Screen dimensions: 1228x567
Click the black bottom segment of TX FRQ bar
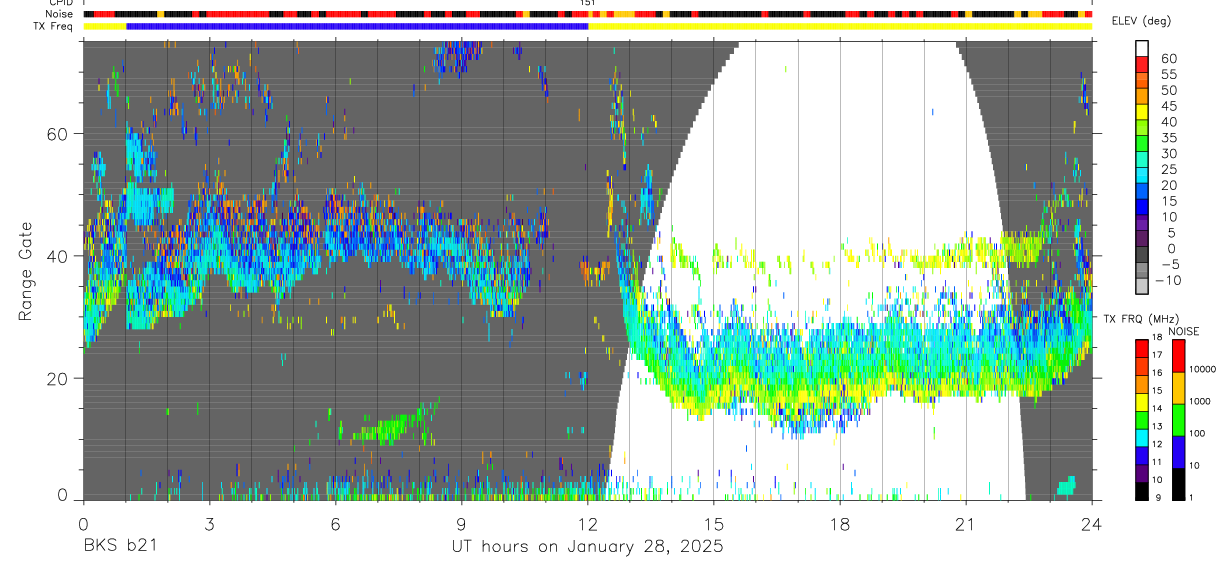1142,491
